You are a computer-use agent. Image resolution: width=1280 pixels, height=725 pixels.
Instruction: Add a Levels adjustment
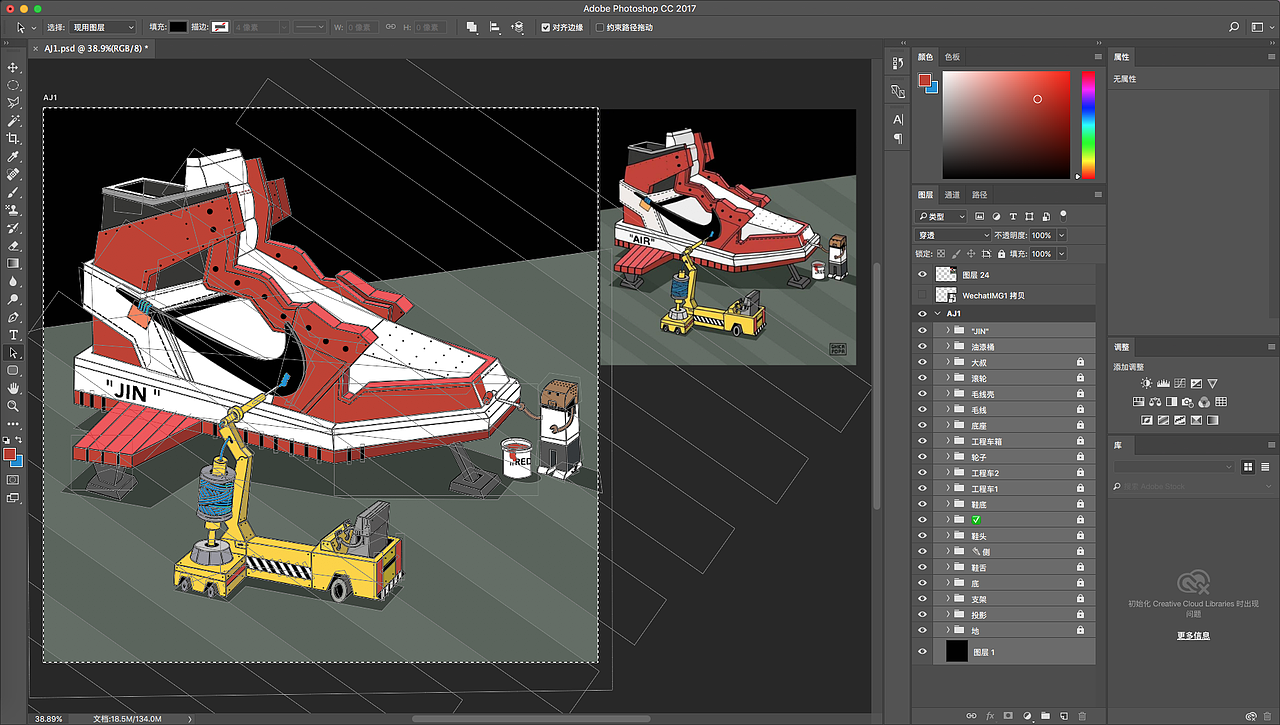pos(1163,383)
